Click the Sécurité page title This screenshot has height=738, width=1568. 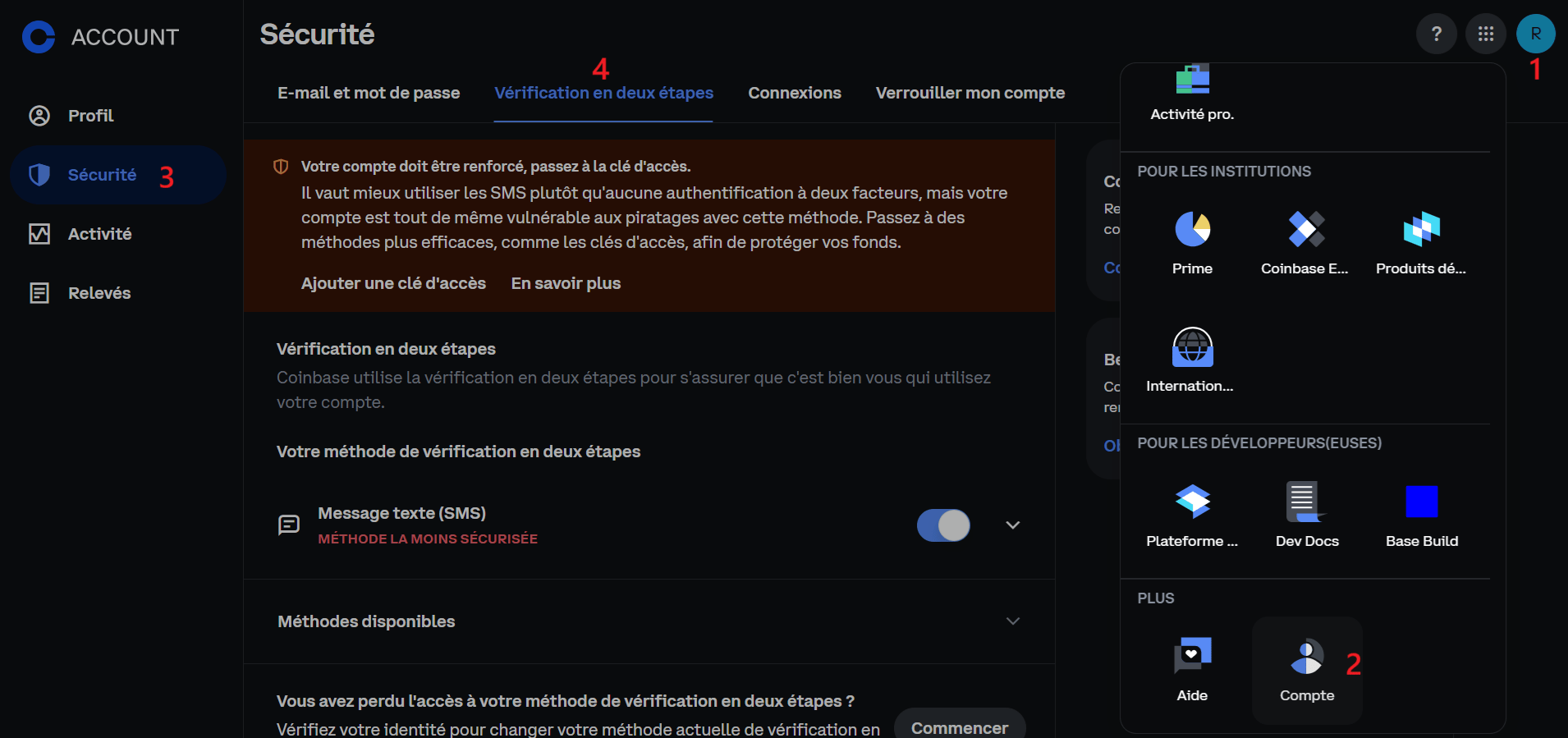(317, 34)
